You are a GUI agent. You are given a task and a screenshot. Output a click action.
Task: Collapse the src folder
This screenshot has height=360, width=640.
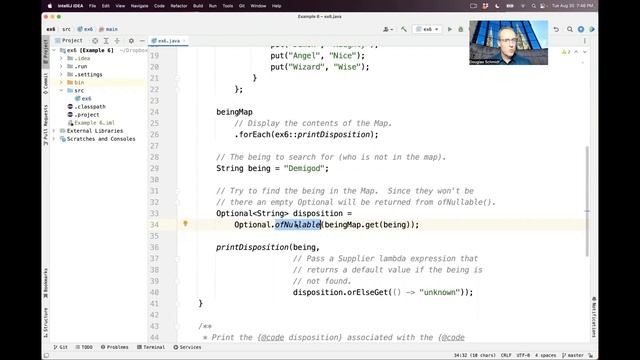pyautogui.click(x=61, y=90)
